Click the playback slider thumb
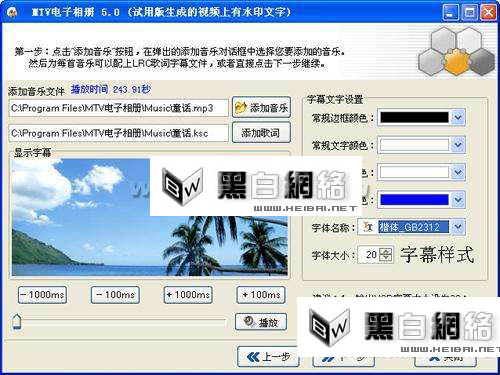Screen dimensions: 500x375 [x=17, y=322]
